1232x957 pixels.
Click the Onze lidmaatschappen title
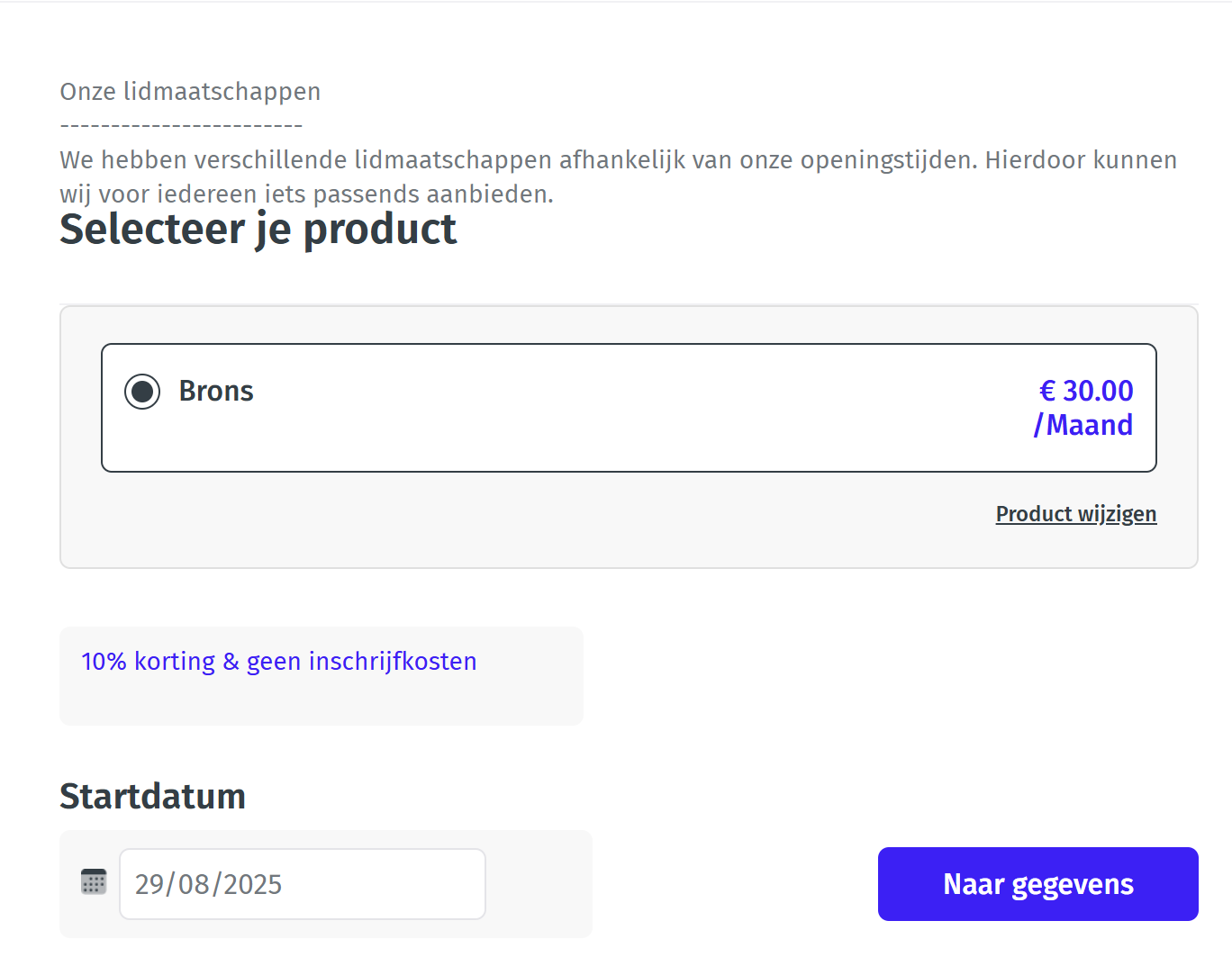[190, 92]
